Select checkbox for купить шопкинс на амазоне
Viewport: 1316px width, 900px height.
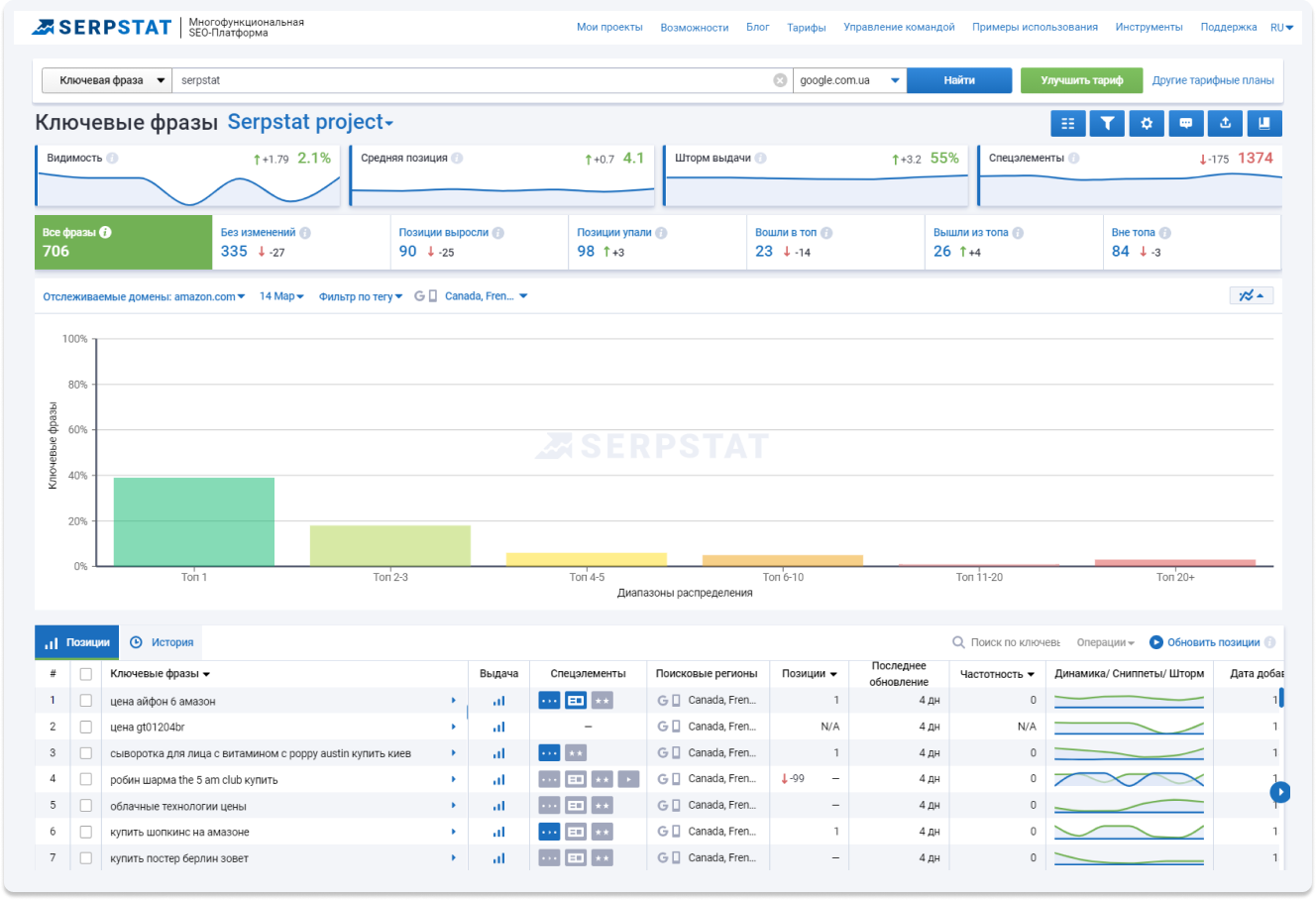point(86,832)
